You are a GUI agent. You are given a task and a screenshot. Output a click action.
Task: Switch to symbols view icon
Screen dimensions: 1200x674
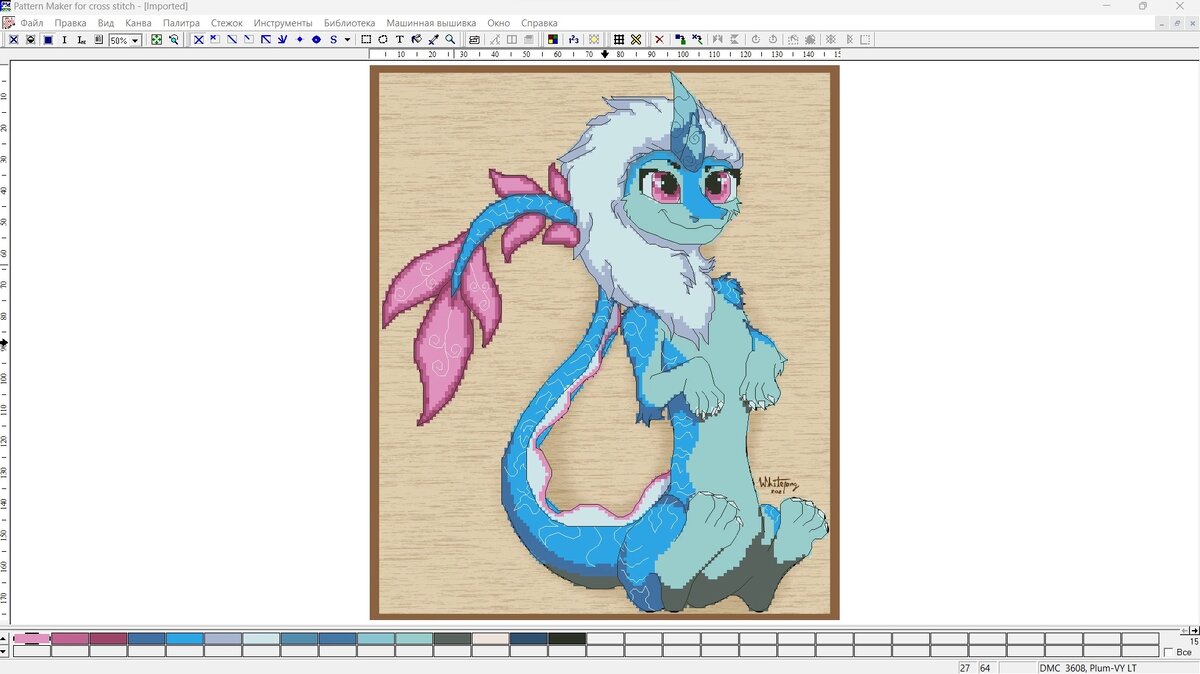click(x=30, y=40)
